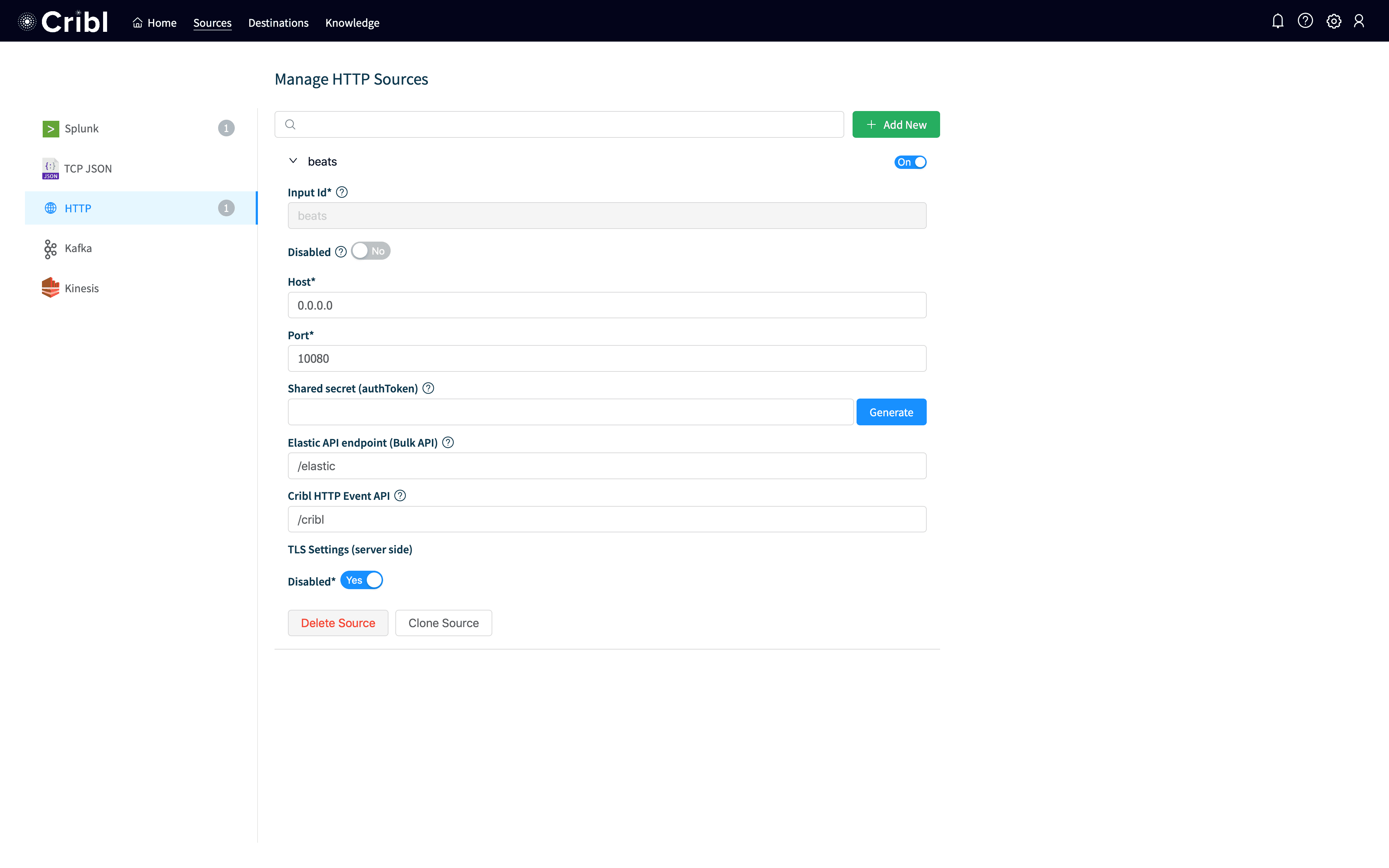The height and width of the screenshot is (868, 1389).
Task: Toggle the Disabled No switch
Action: [370, 251]
